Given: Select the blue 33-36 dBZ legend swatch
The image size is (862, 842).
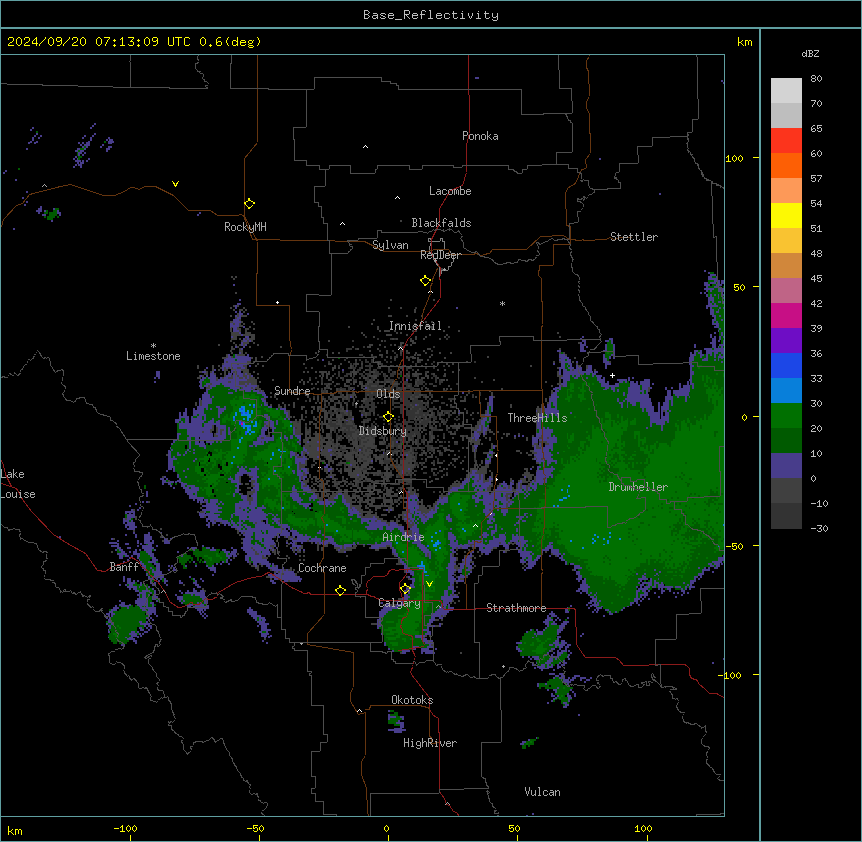Looking at the screenshot, I should (x=786, y=365).
